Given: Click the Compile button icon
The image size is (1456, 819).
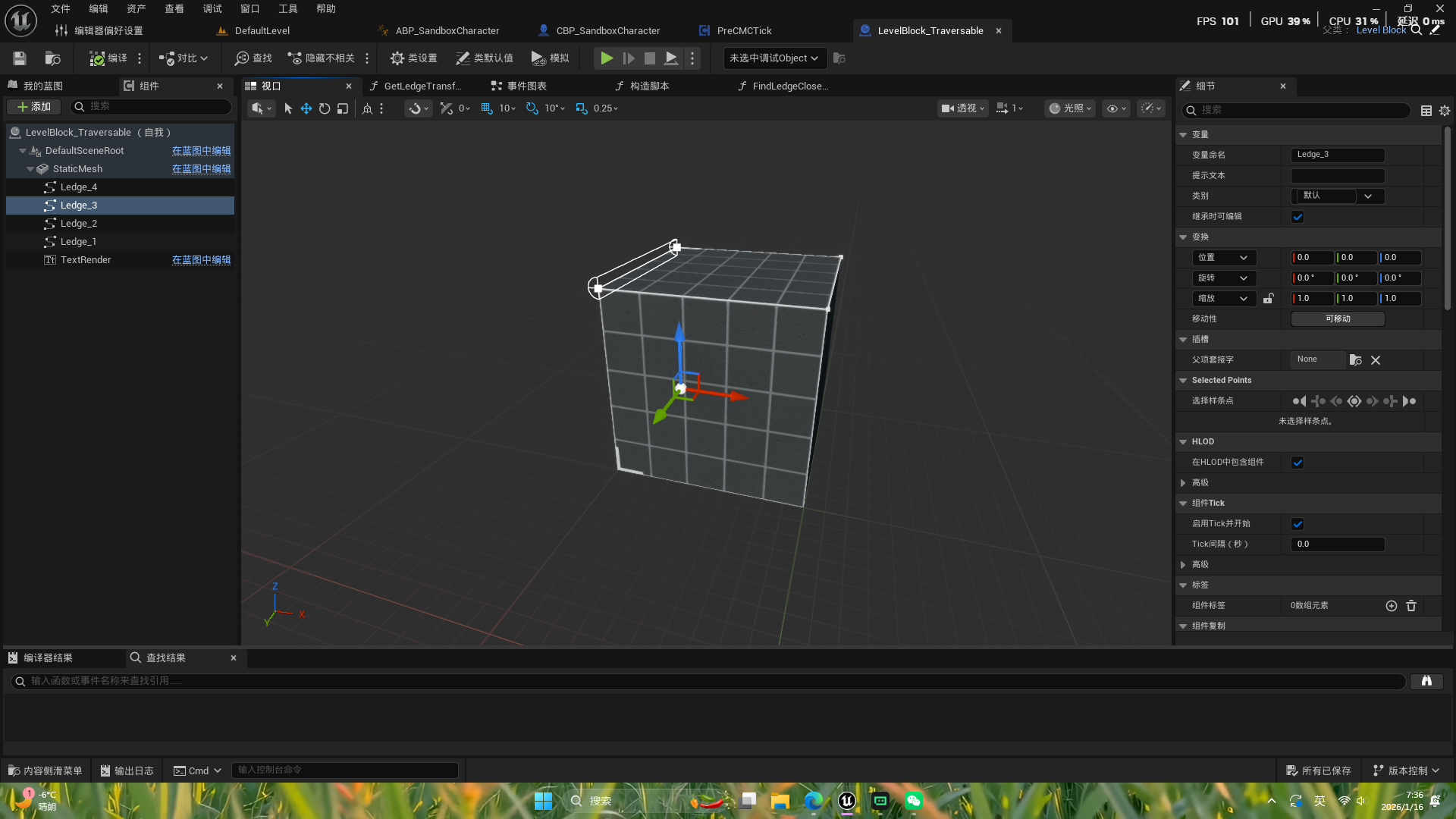Looking at the screenshot, I should click(x=98, y=58).
